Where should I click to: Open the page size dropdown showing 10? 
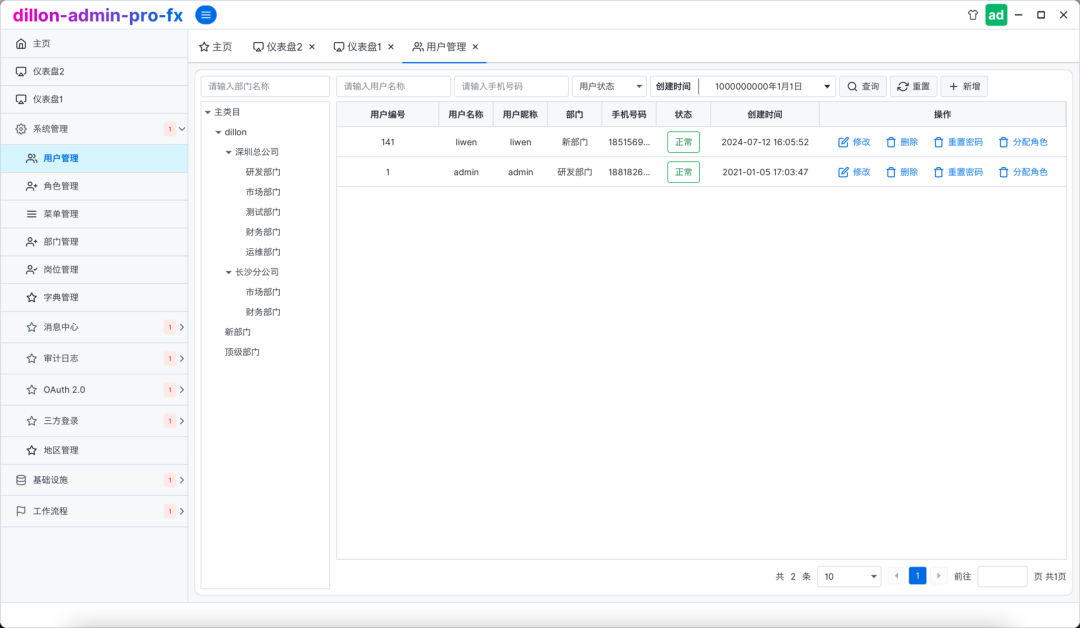click(848, 576)
